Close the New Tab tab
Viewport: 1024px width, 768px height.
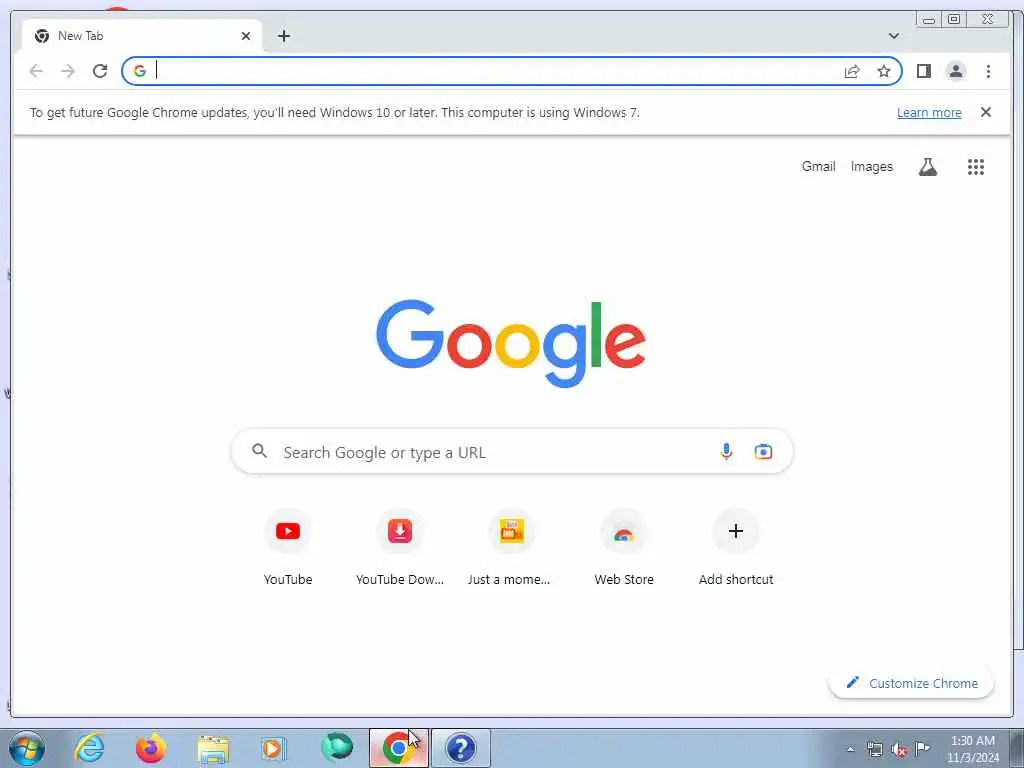246,36
